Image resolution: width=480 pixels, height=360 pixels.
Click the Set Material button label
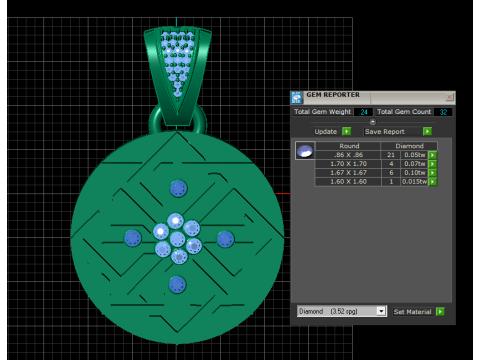(413, 312)
